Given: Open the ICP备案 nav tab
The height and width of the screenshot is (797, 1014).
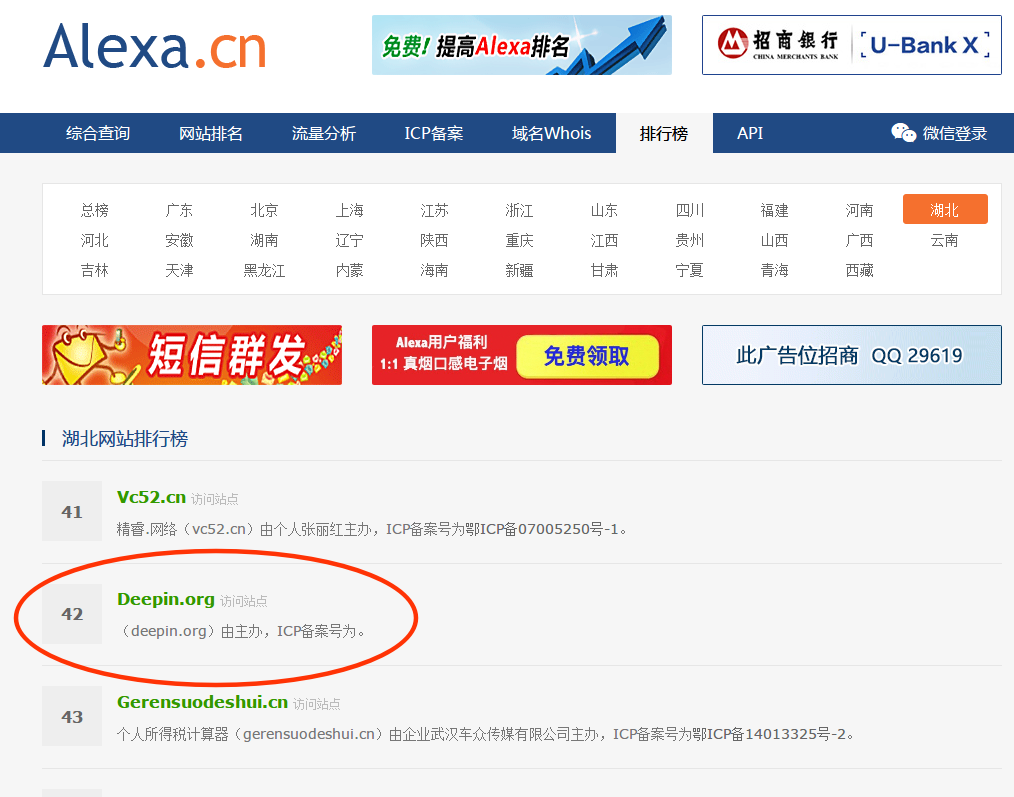Looking at the screenshot, I should tap(434, 133).
